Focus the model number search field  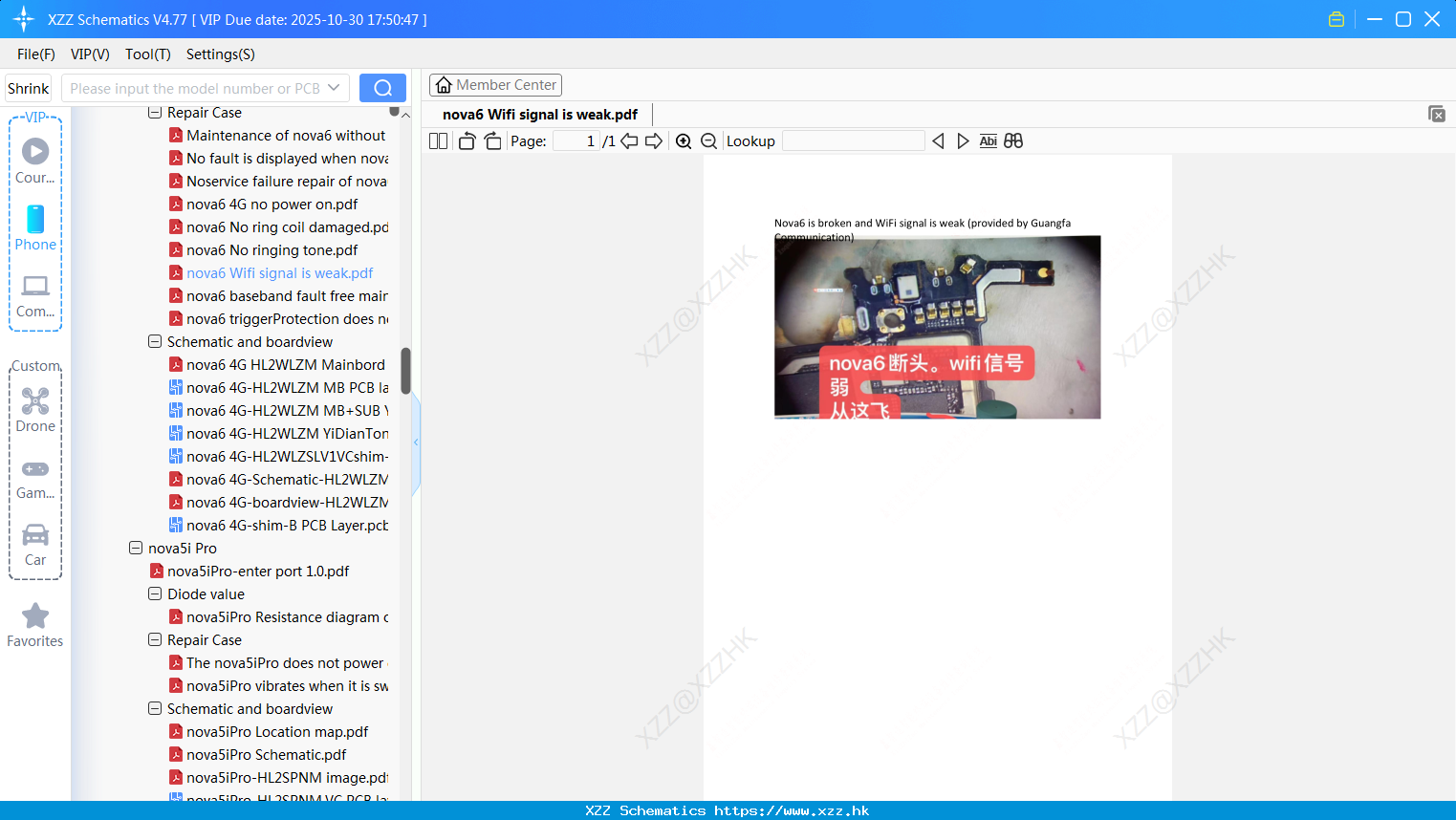195,88
